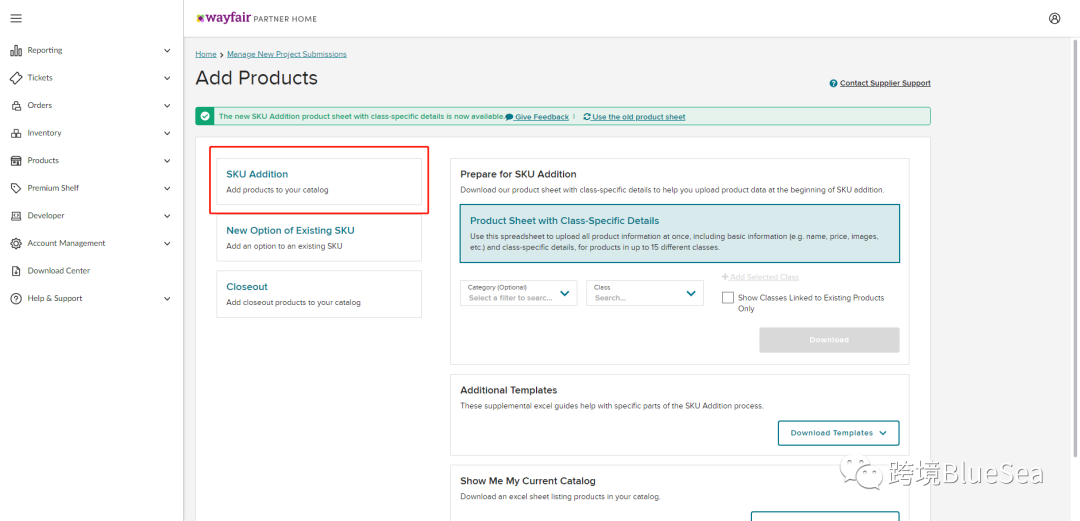
Task: Click the Give Feedback link
Action: coord(542,117)
